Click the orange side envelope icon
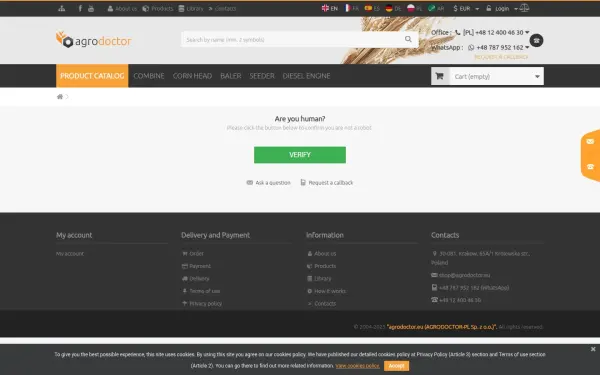 [x=590, y=142]
